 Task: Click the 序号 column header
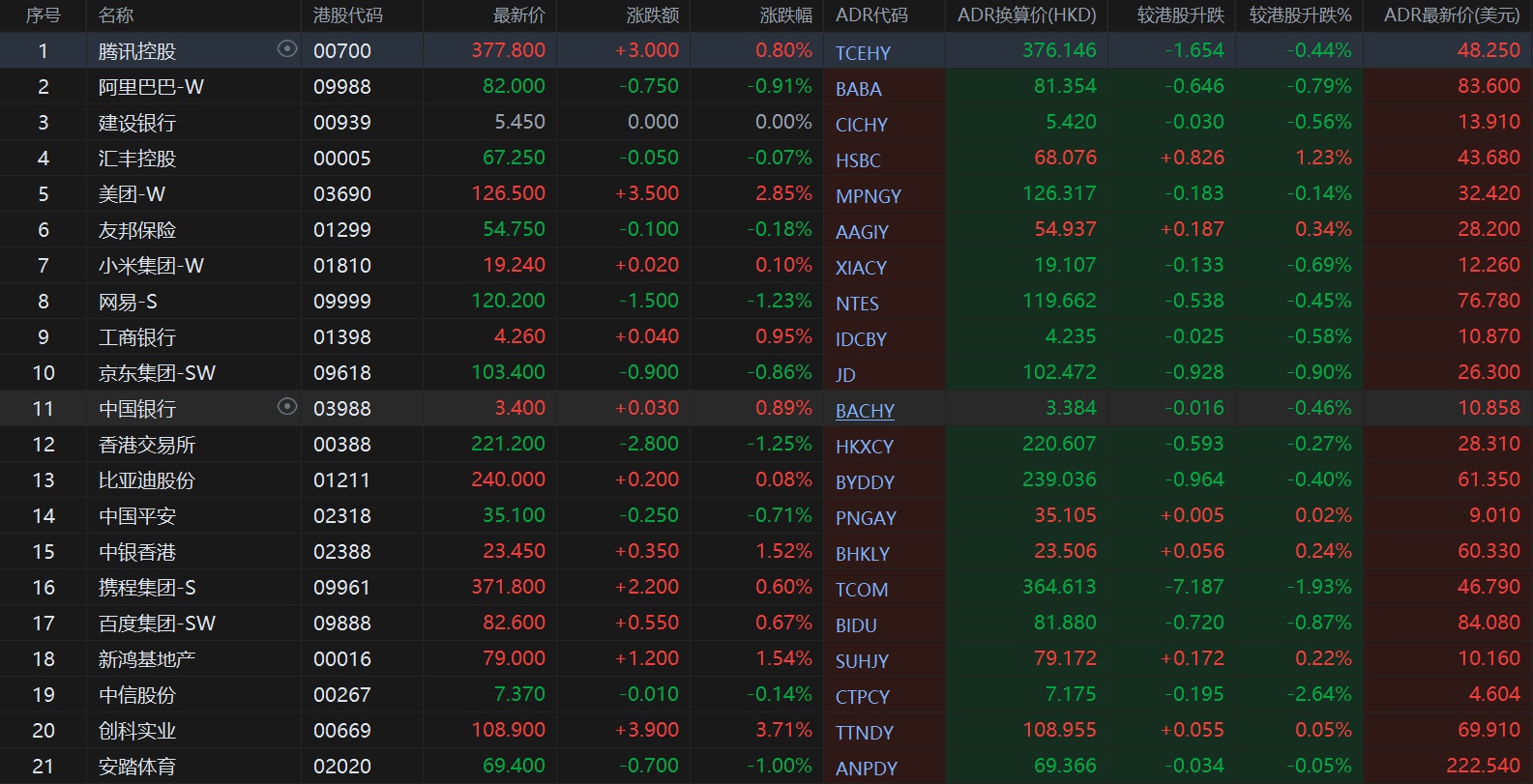point(43,15)
